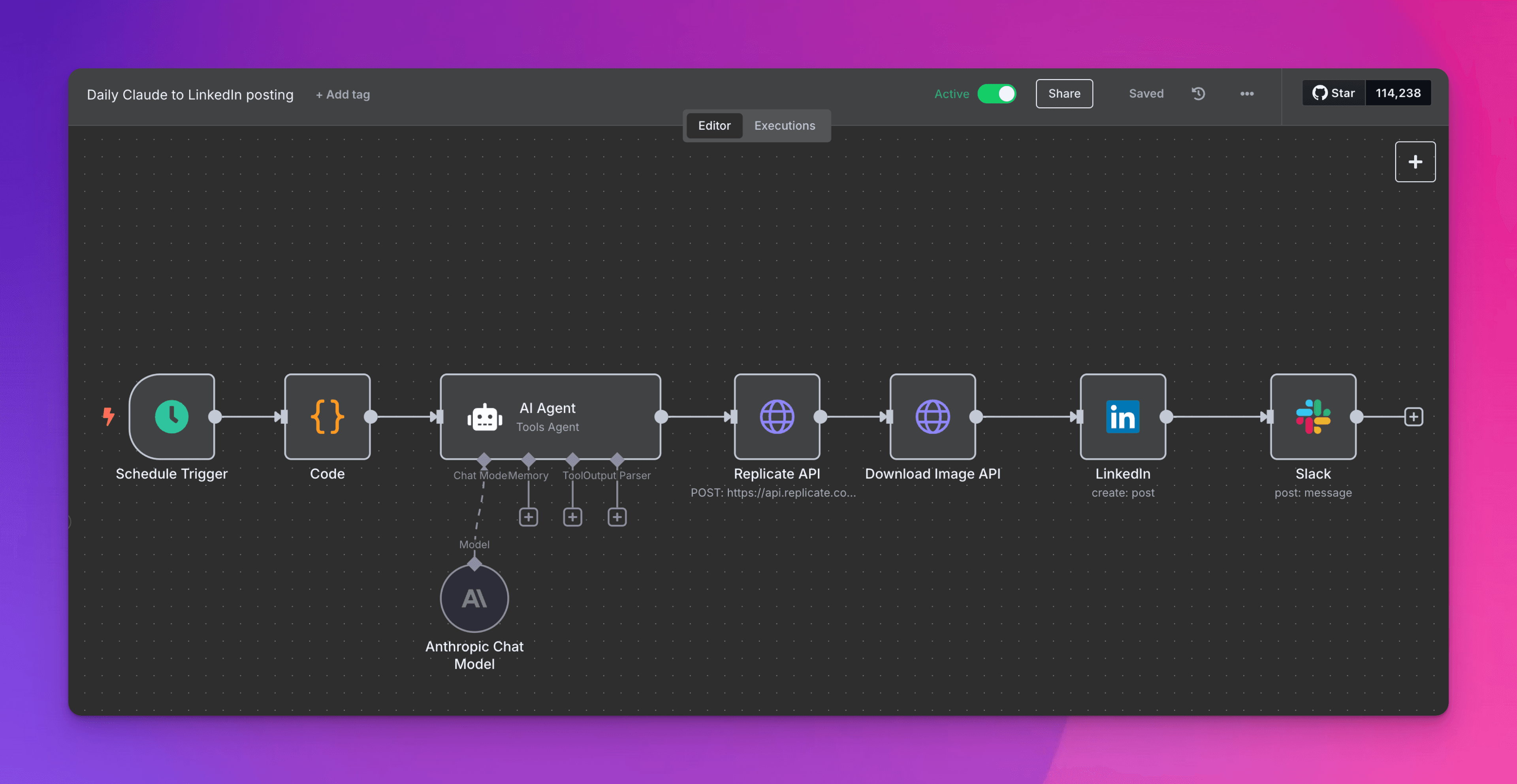
Task: Open the workflow history panel
Action: tap(1199, 94)
